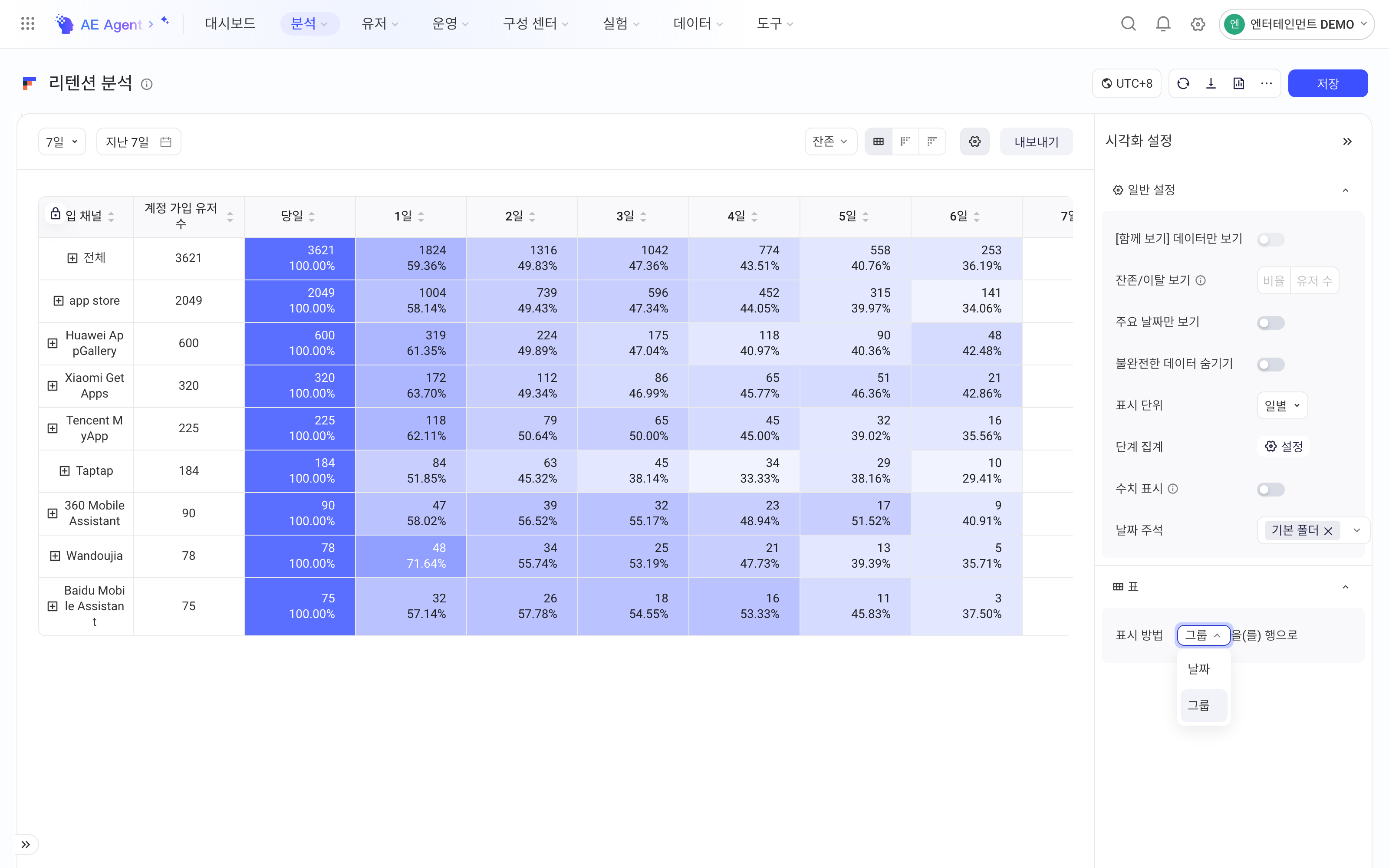
Task: Expand the app store row
Action: tap(59, 301)
